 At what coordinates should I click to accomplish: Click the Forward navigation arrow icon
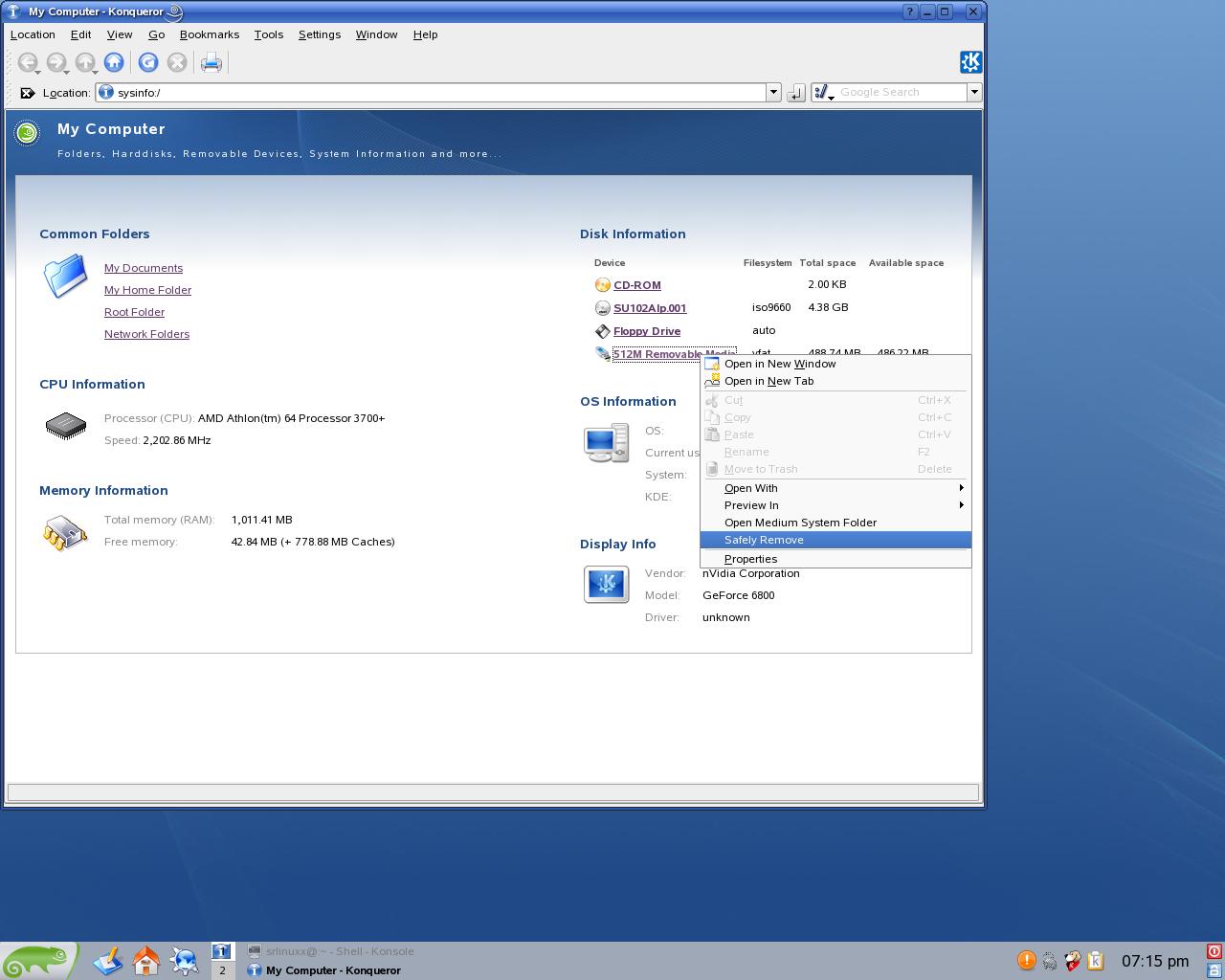56,63
